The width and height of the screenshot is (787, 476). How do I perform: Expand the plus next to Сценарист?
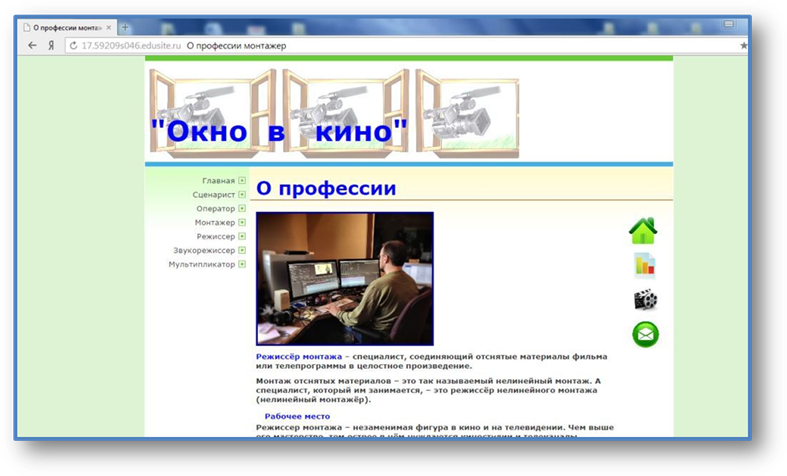242,194
